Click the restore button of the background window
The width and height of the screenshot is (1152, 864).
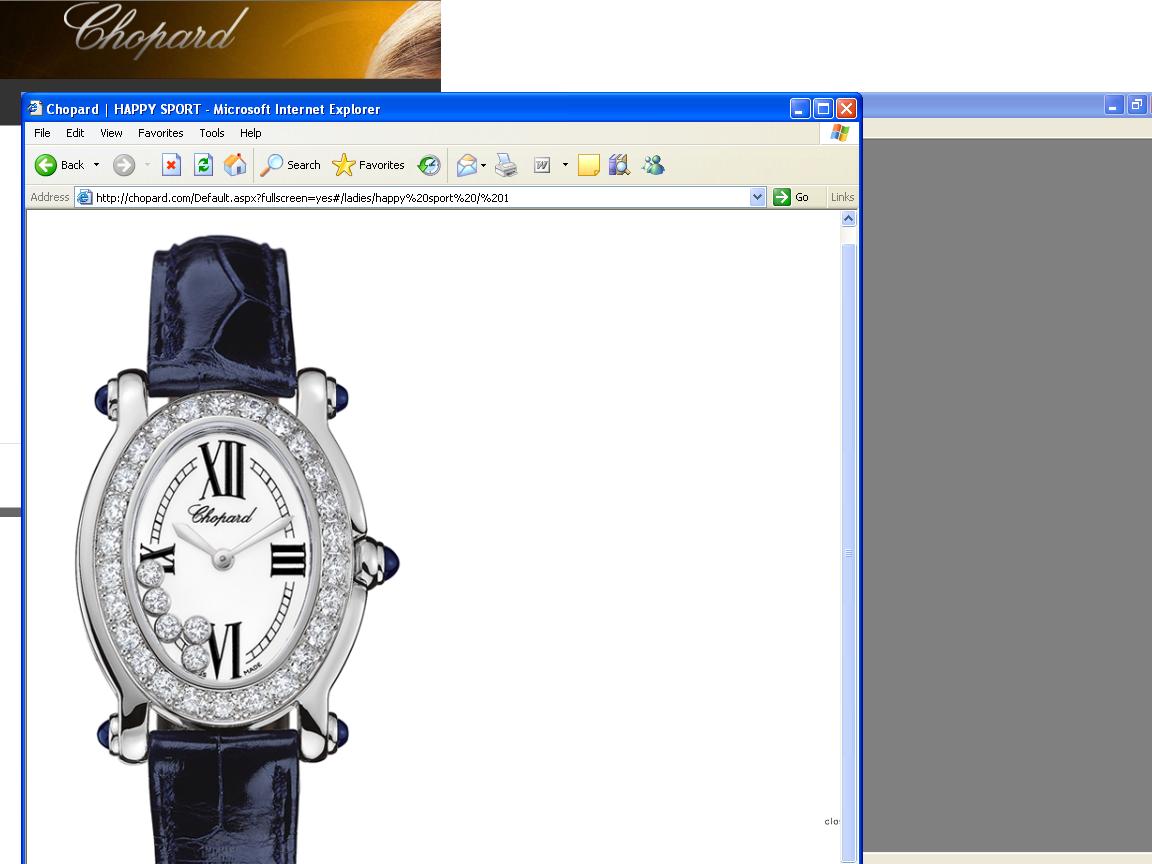1137,105
